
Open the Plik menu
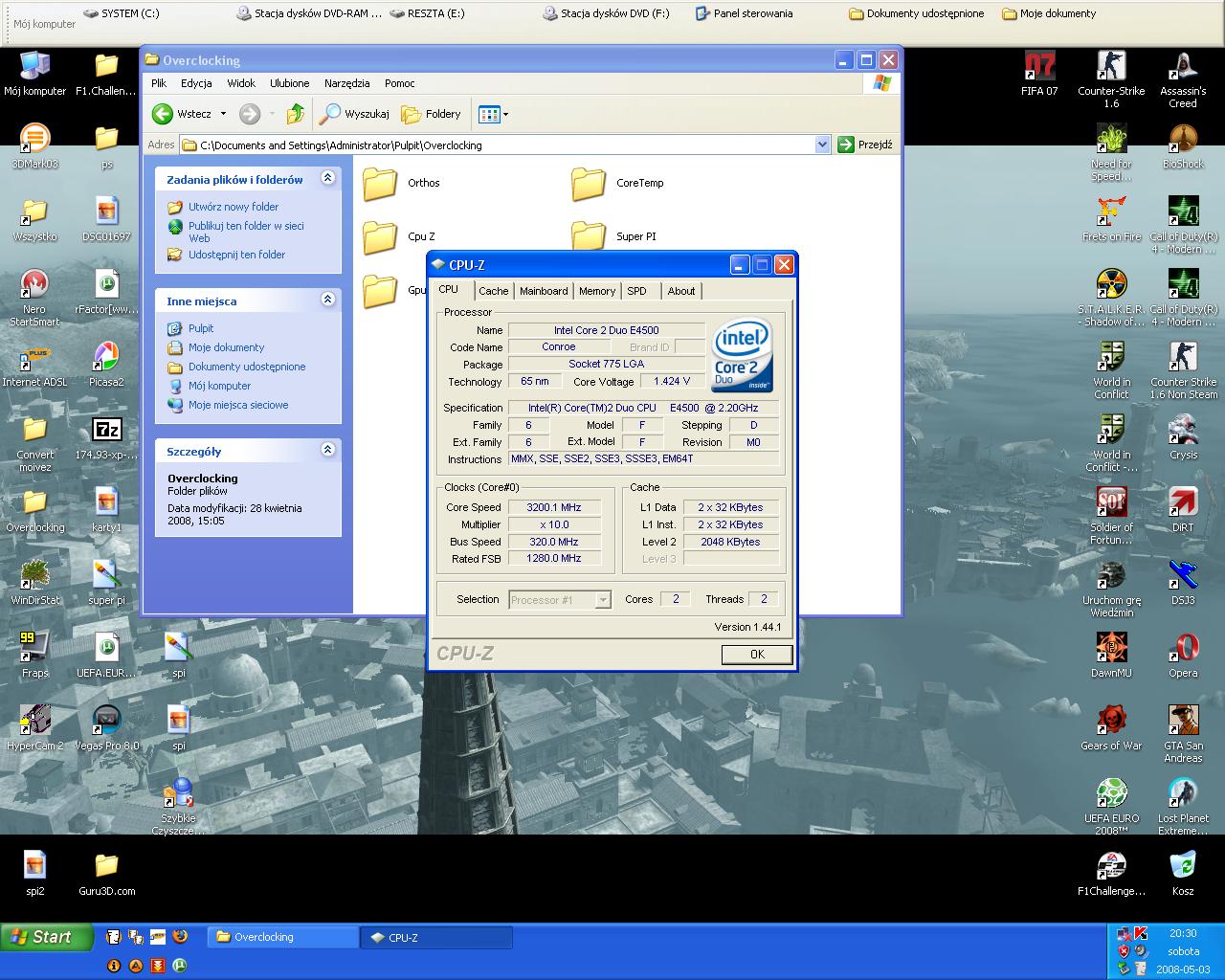click(x=159, y=83)
